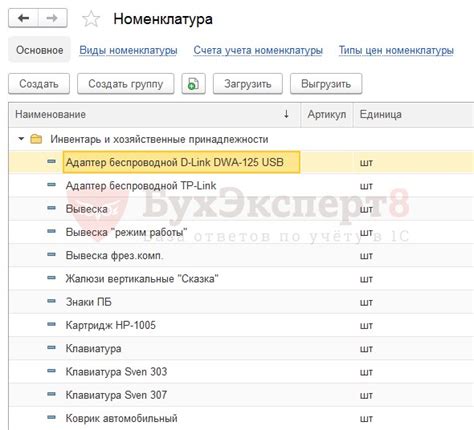The image size is (474, 430).
Task: Click the copy item icon with green plus
Action: 193,84
